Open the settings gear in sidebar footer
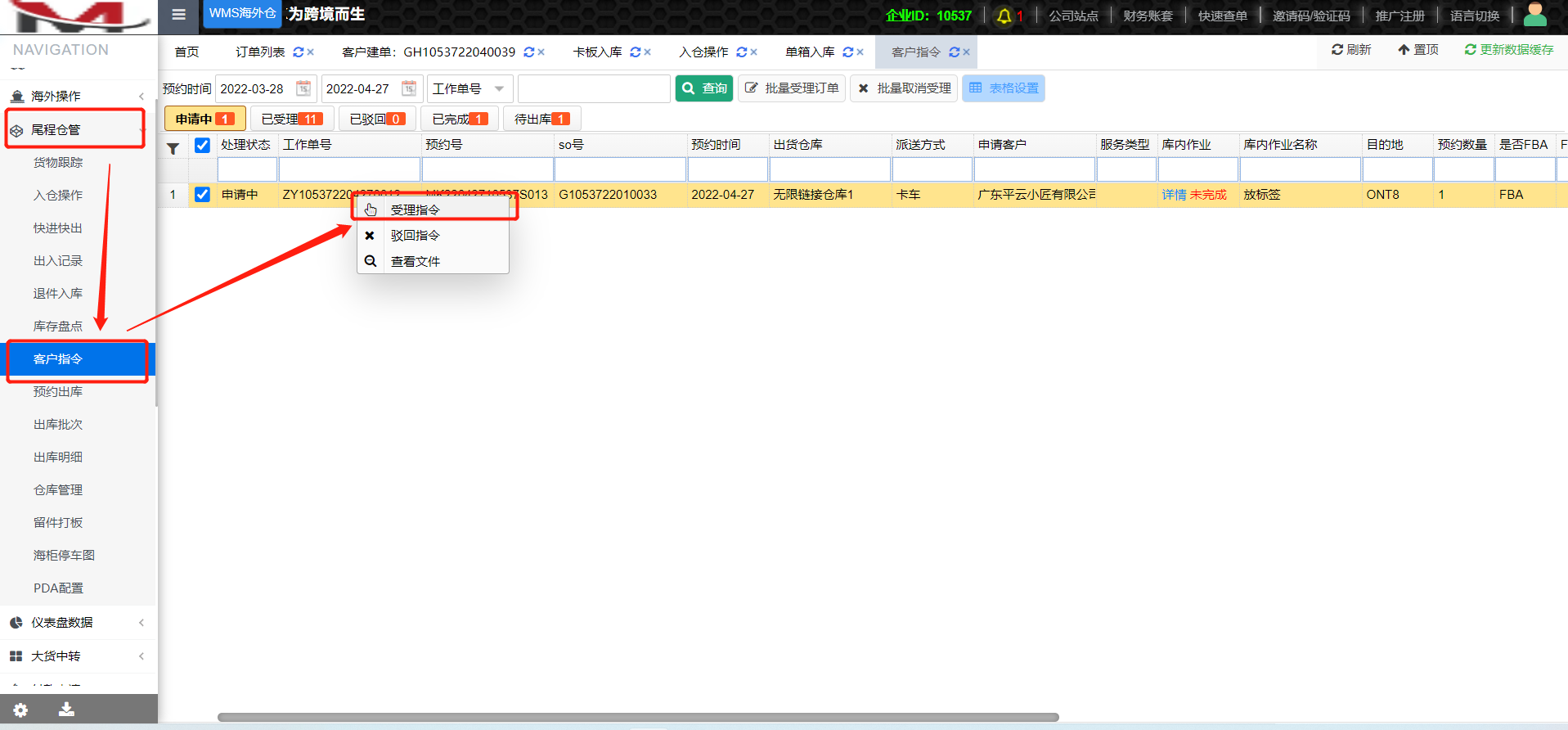The height and width of the screenshot is (730, 1568). point(20,710)
